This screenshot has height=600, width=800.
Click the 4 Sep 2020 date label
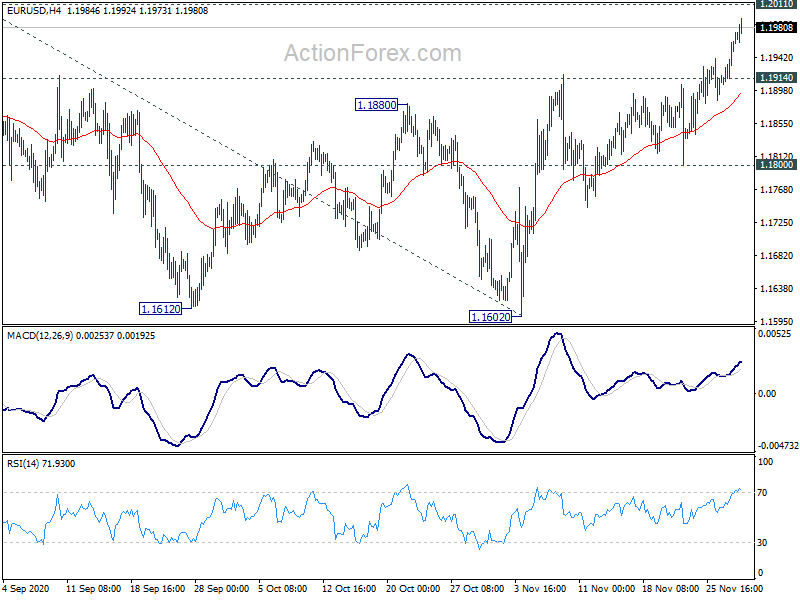(26, 588)
